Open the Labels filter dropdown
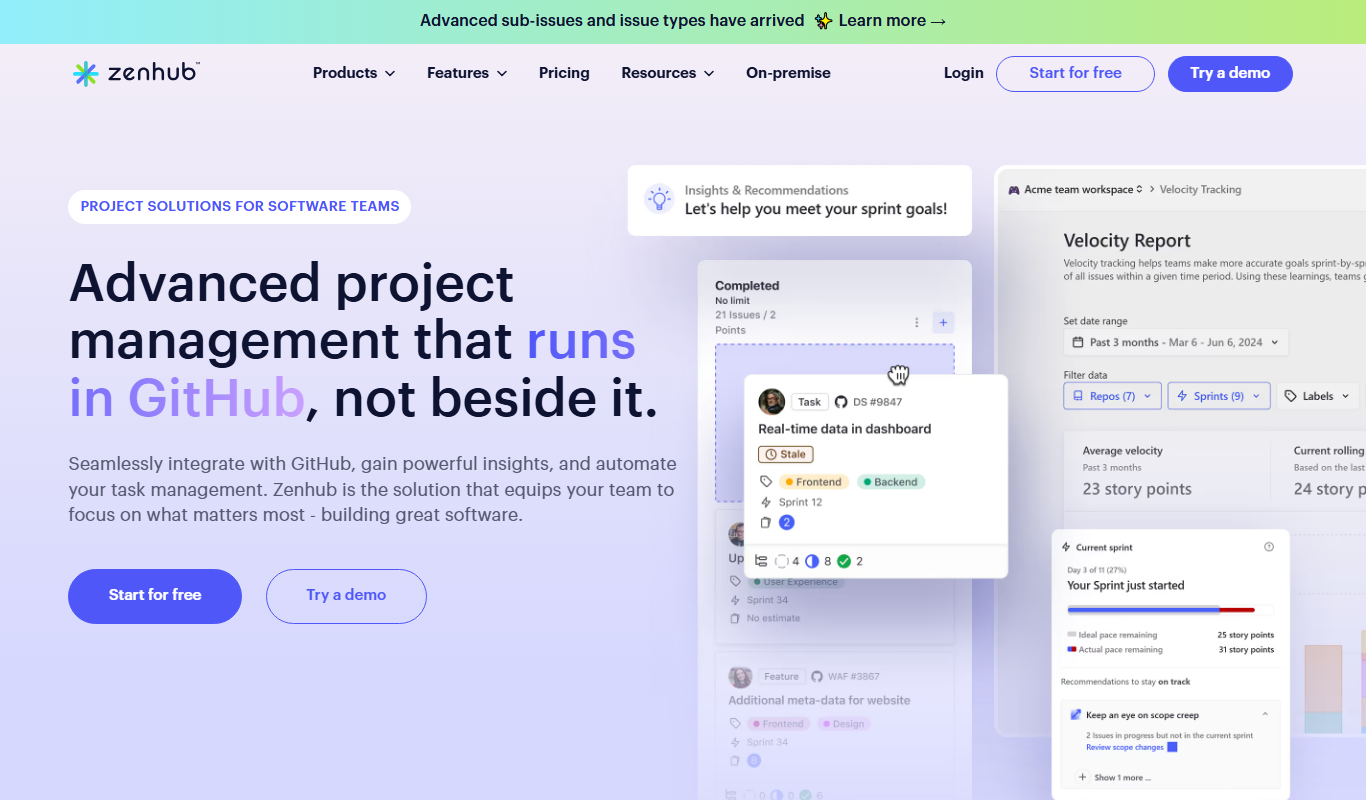 click(x=1318, y=396)
